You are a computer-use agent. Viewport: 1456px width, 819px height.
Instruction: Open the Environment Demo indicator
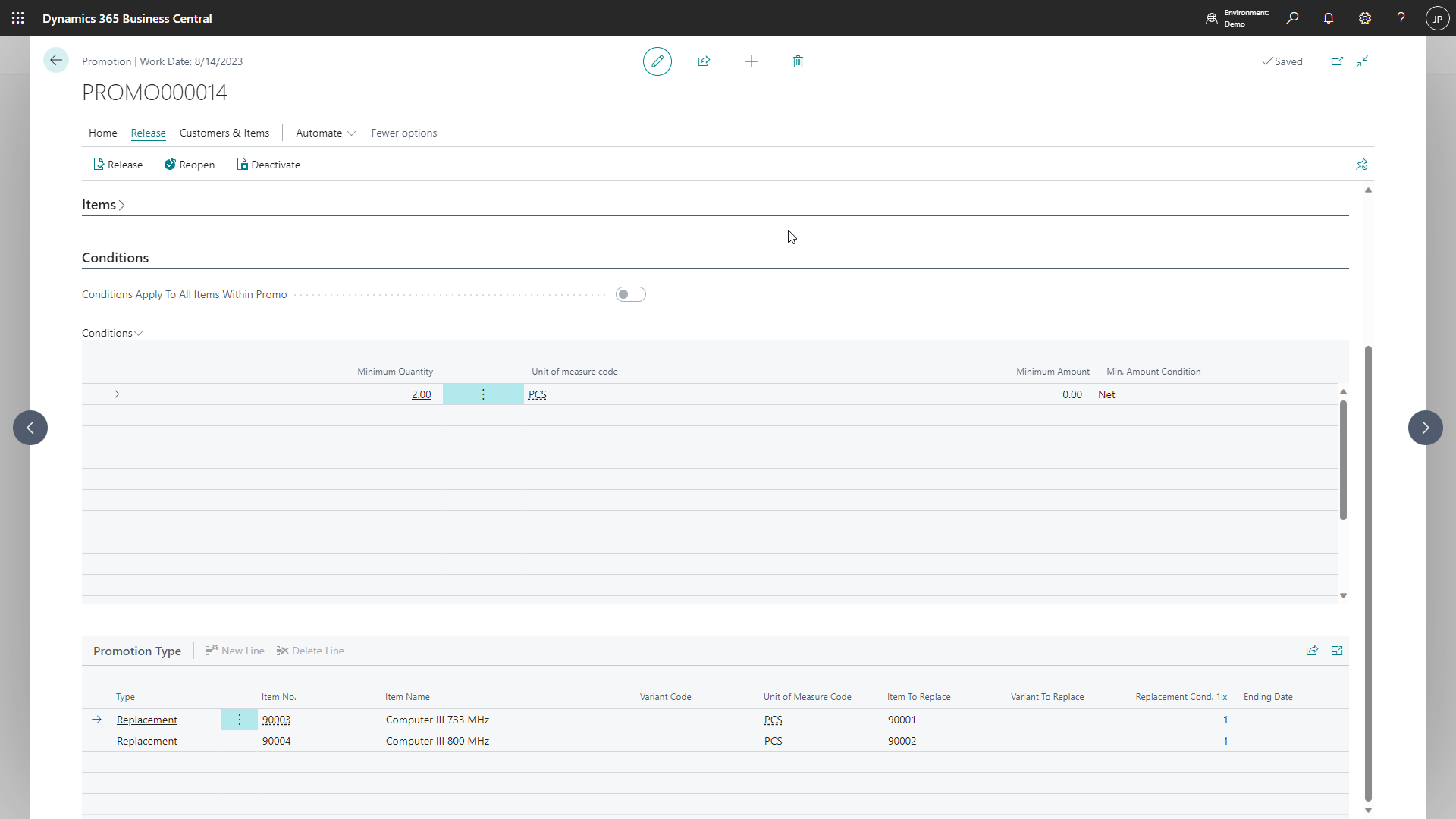click(x=1237, y=18)
